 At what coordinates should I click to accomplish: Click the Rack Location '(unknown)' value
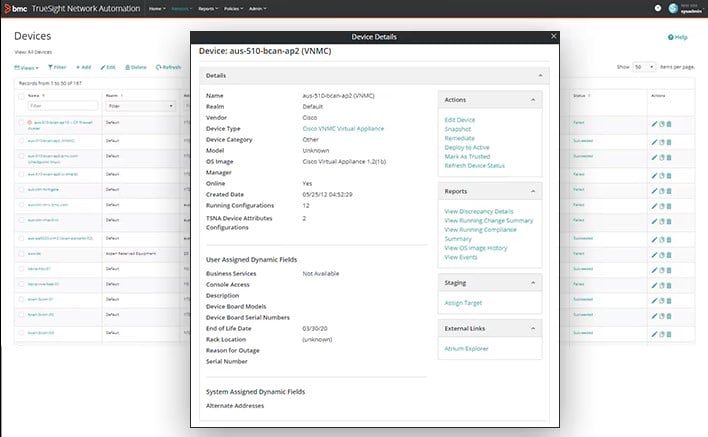[317, 339]
